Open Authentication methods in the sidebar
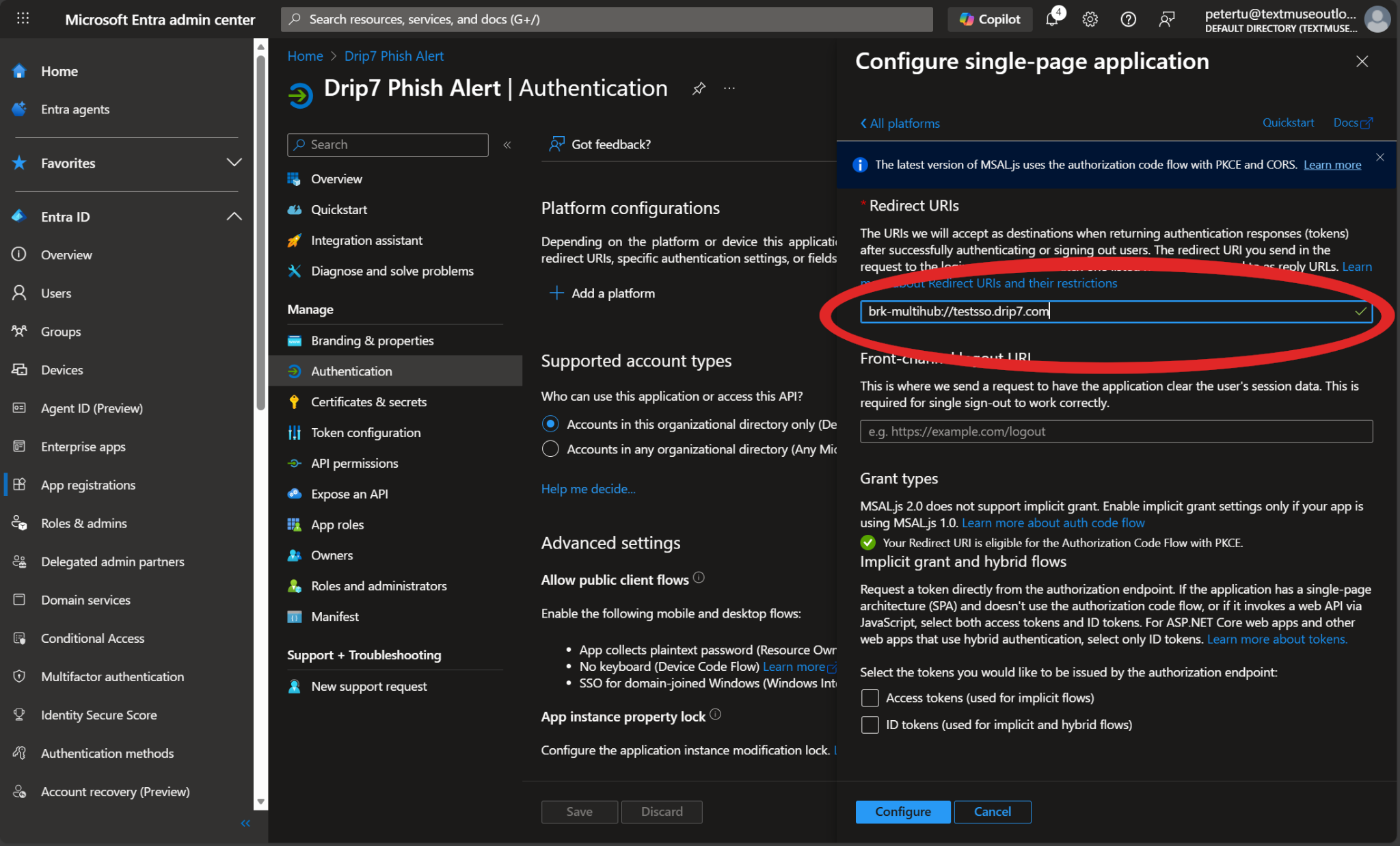The image size is (1400, 846). [107, 753]
